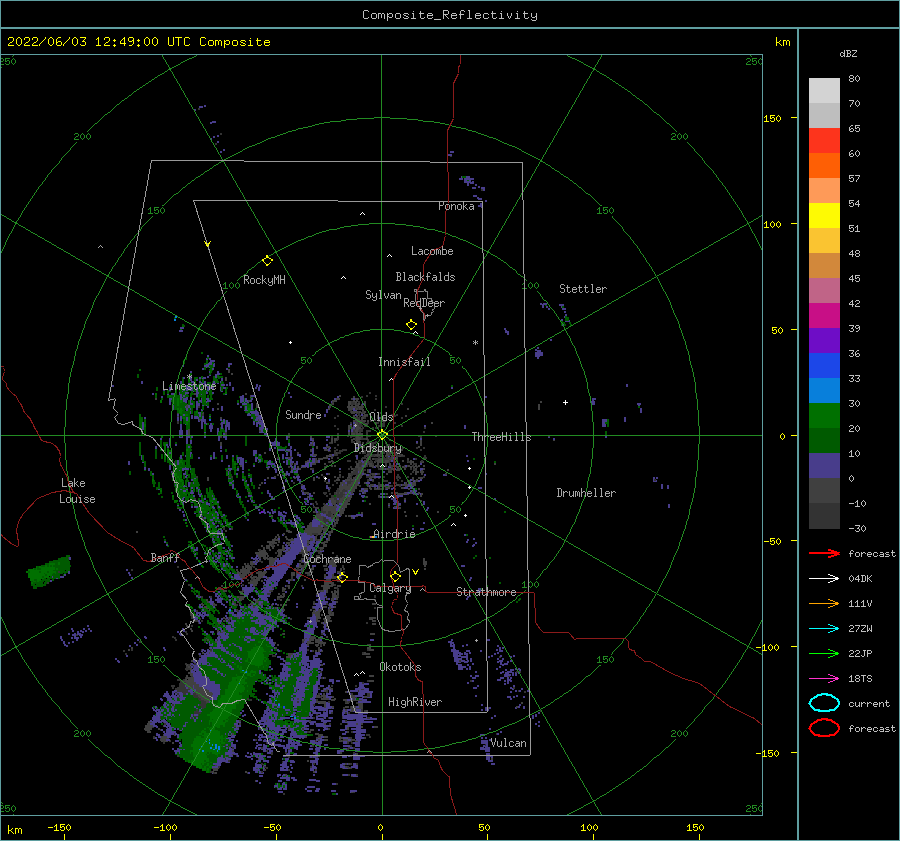Click the white 04DK arrow legend icon
The image size is (900, 841).
[x=824, y=579]
